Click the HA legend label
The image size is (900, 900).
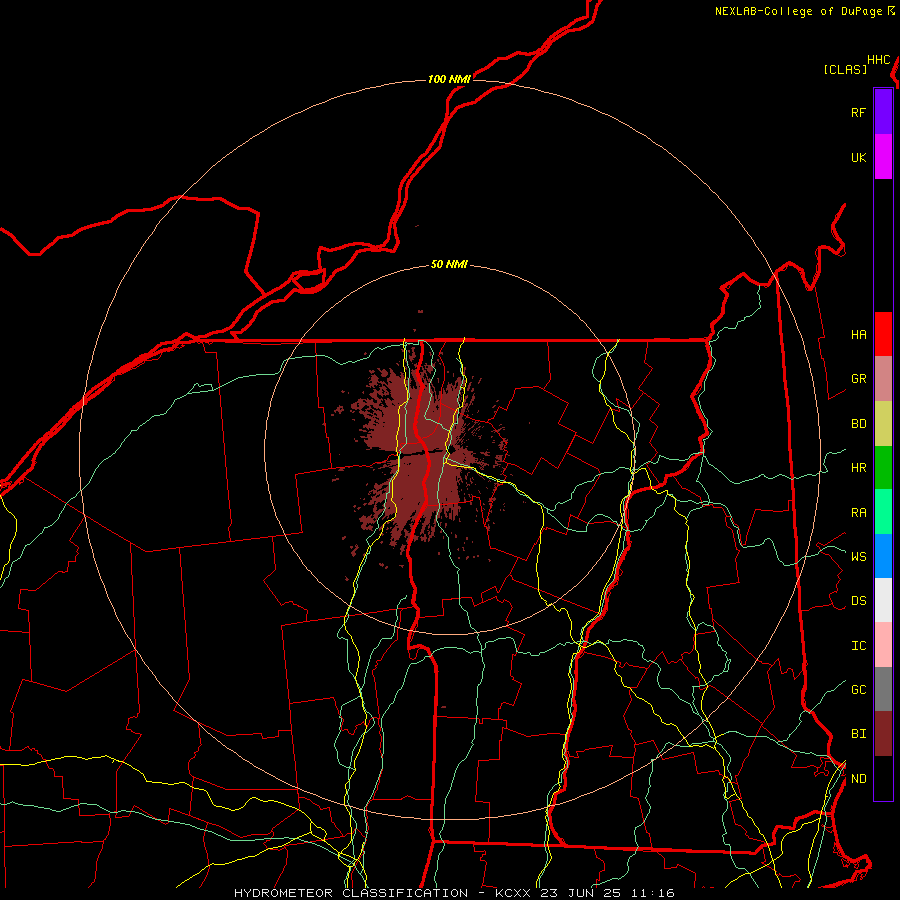coord(859,335)
